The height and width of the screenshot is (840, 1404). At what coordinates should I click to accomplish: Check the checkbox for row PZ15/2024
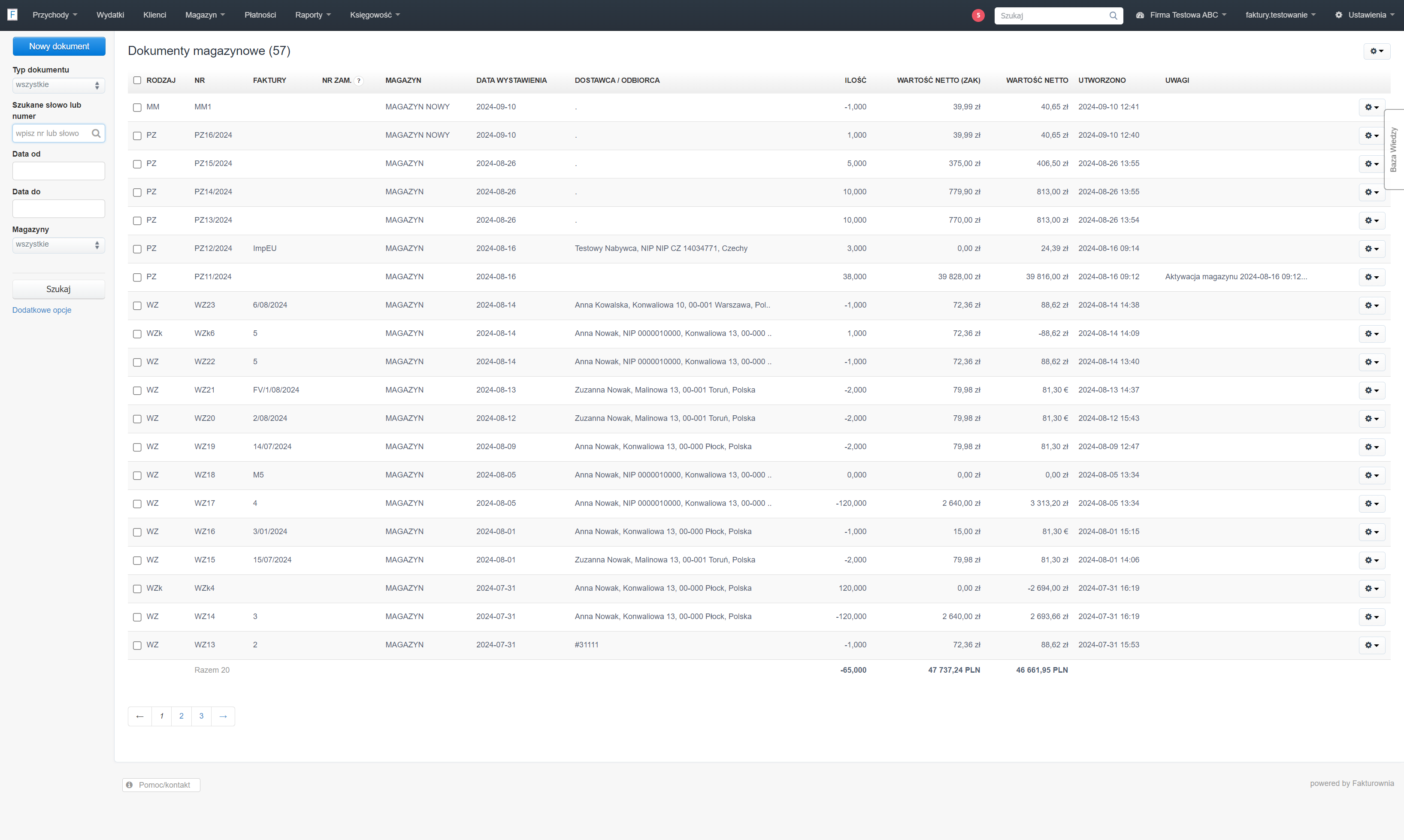(137, 164)
